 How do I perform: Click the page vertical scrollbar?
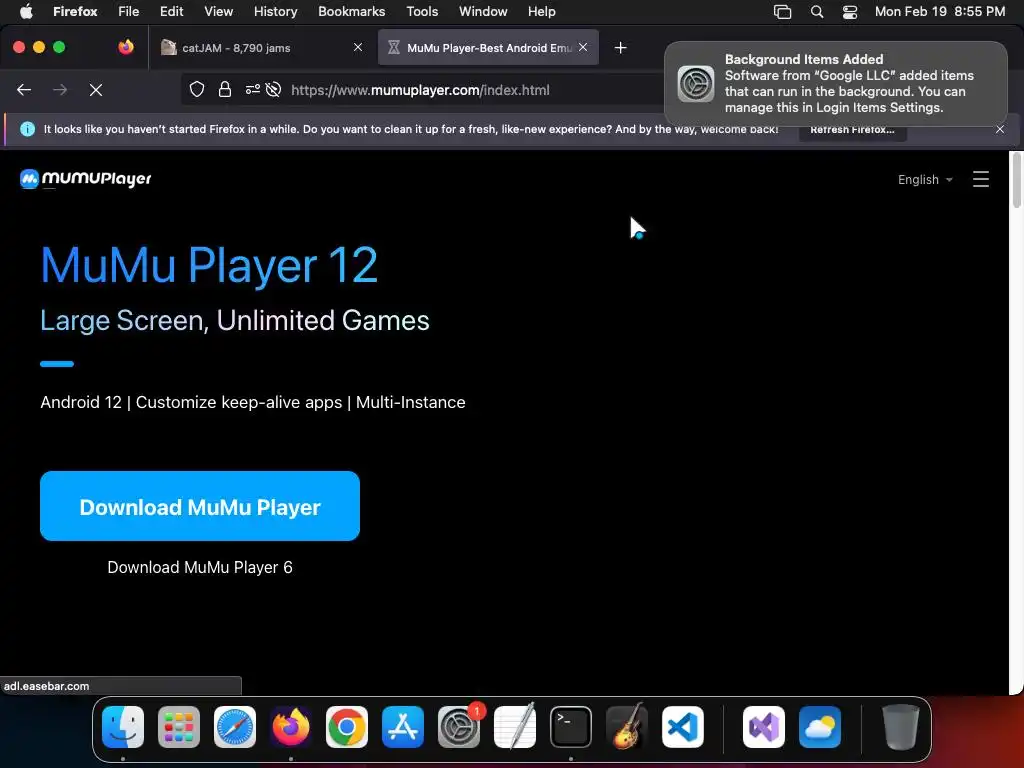pyautogui.click(x=1016, y=180)
